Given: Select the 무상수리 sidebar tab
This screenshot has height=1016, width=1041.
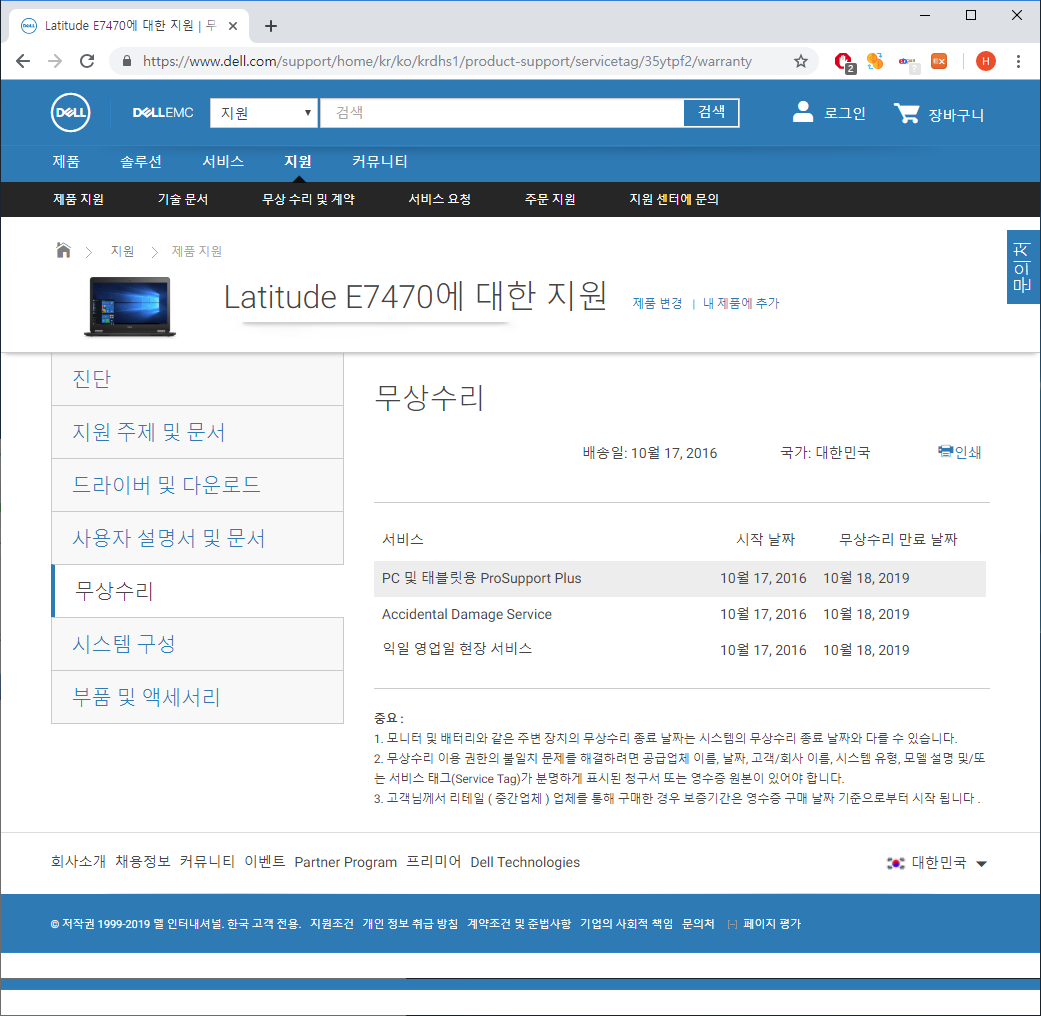Looking at the screenshot, I should pyautogui.click(x=197, y=591).
